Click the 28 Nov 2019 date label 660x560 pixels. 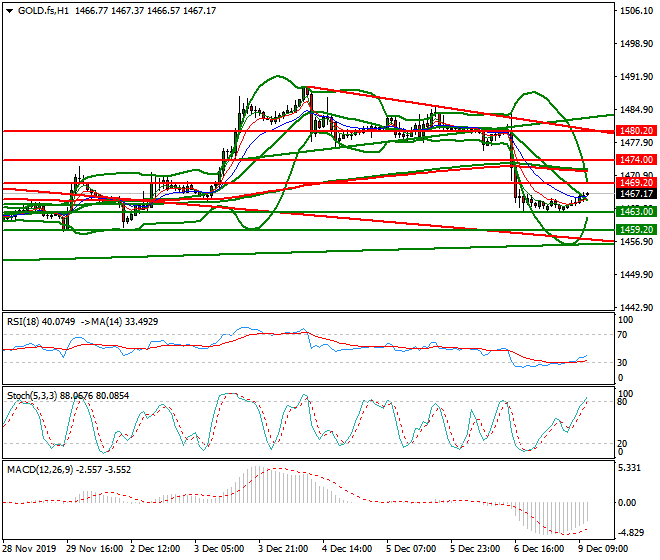(29, 549)
